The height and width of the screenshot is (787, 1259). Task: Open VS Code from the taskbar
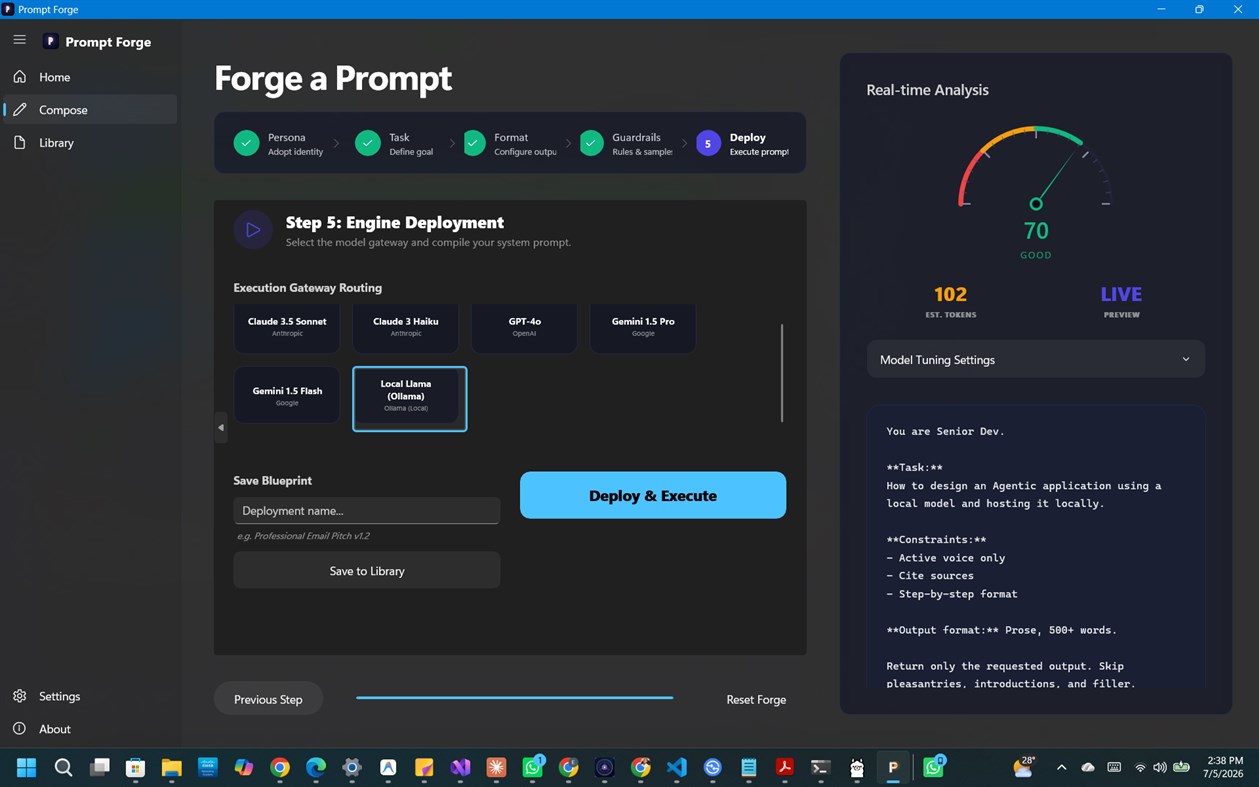click(x=677, y=768)
